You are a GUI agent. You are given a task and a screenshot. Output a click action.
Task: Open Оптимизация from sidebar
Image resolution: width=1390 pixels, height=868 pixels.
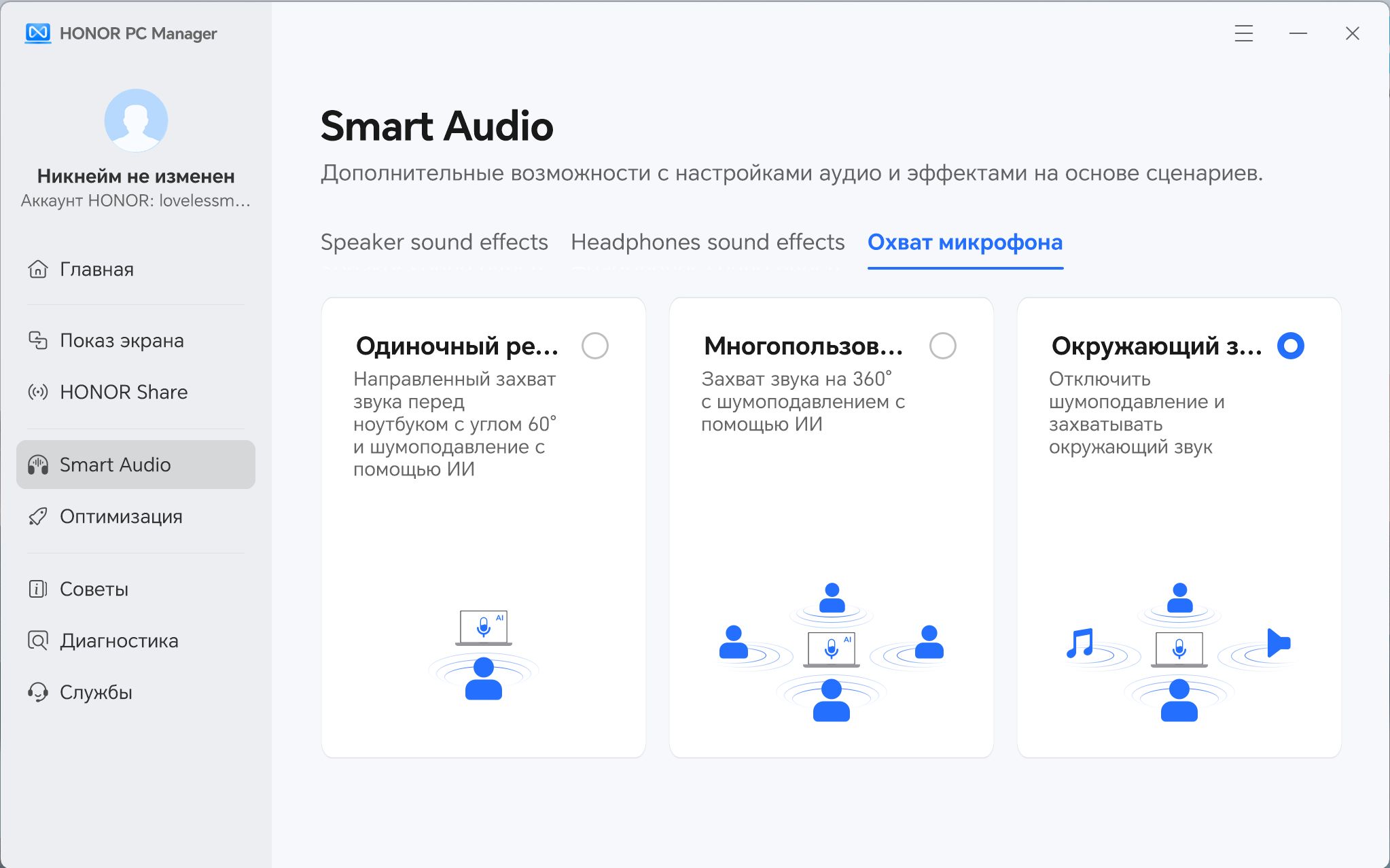point(136,517)
